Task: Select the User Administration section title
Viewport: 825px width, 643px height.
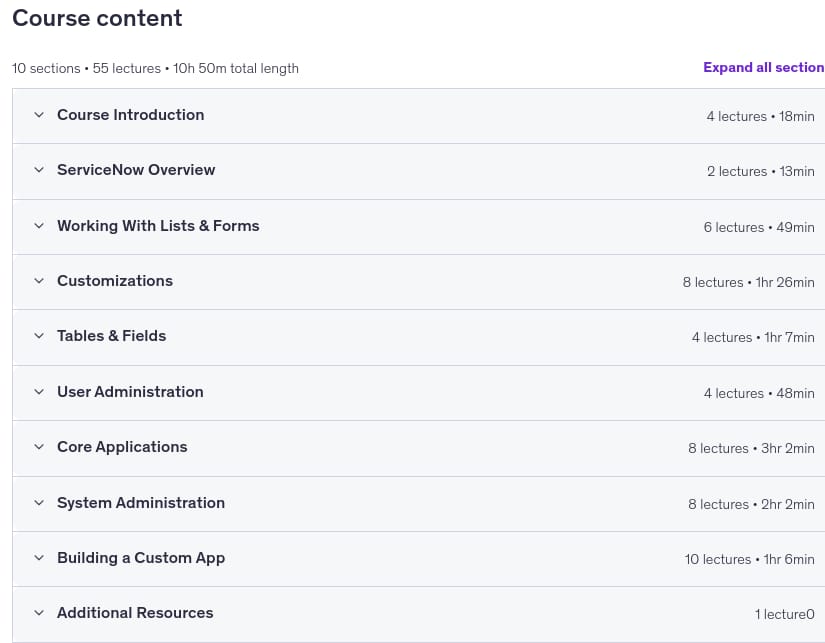Action: click(x=130, y=392)
